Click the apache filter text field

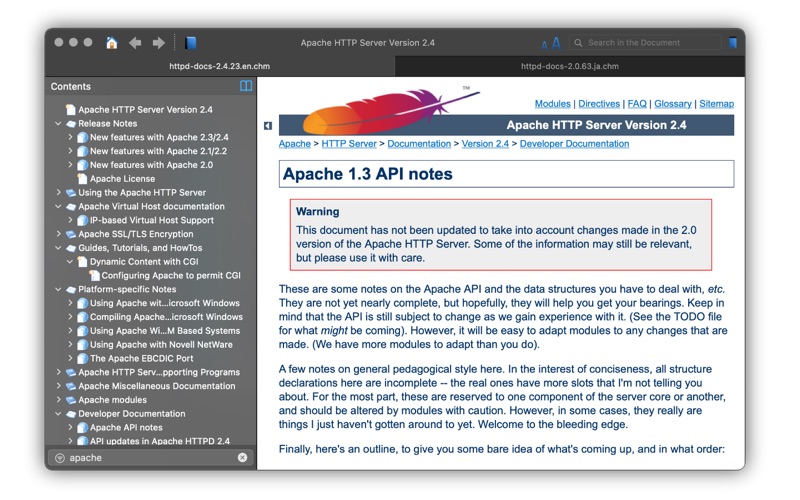click(x=152, y=458)
